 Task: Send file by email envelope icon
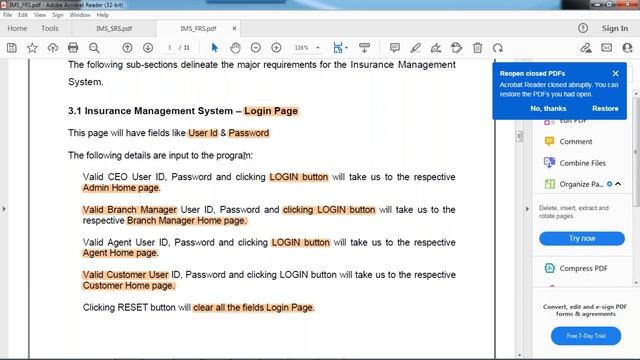607,48
